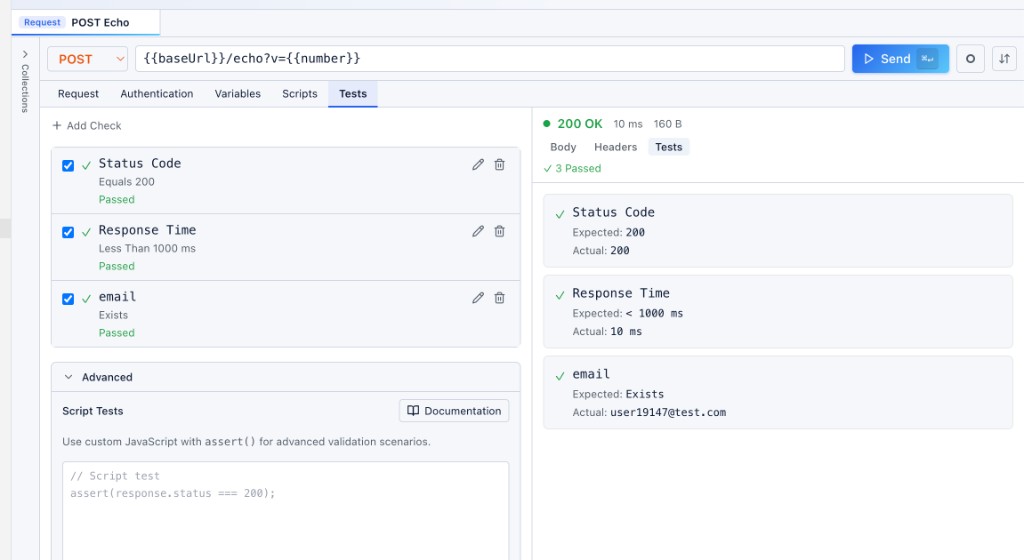Click the book icon in Documentation button
The height and width of the screenshot is (560, 1024).
[x=413, y=411]
